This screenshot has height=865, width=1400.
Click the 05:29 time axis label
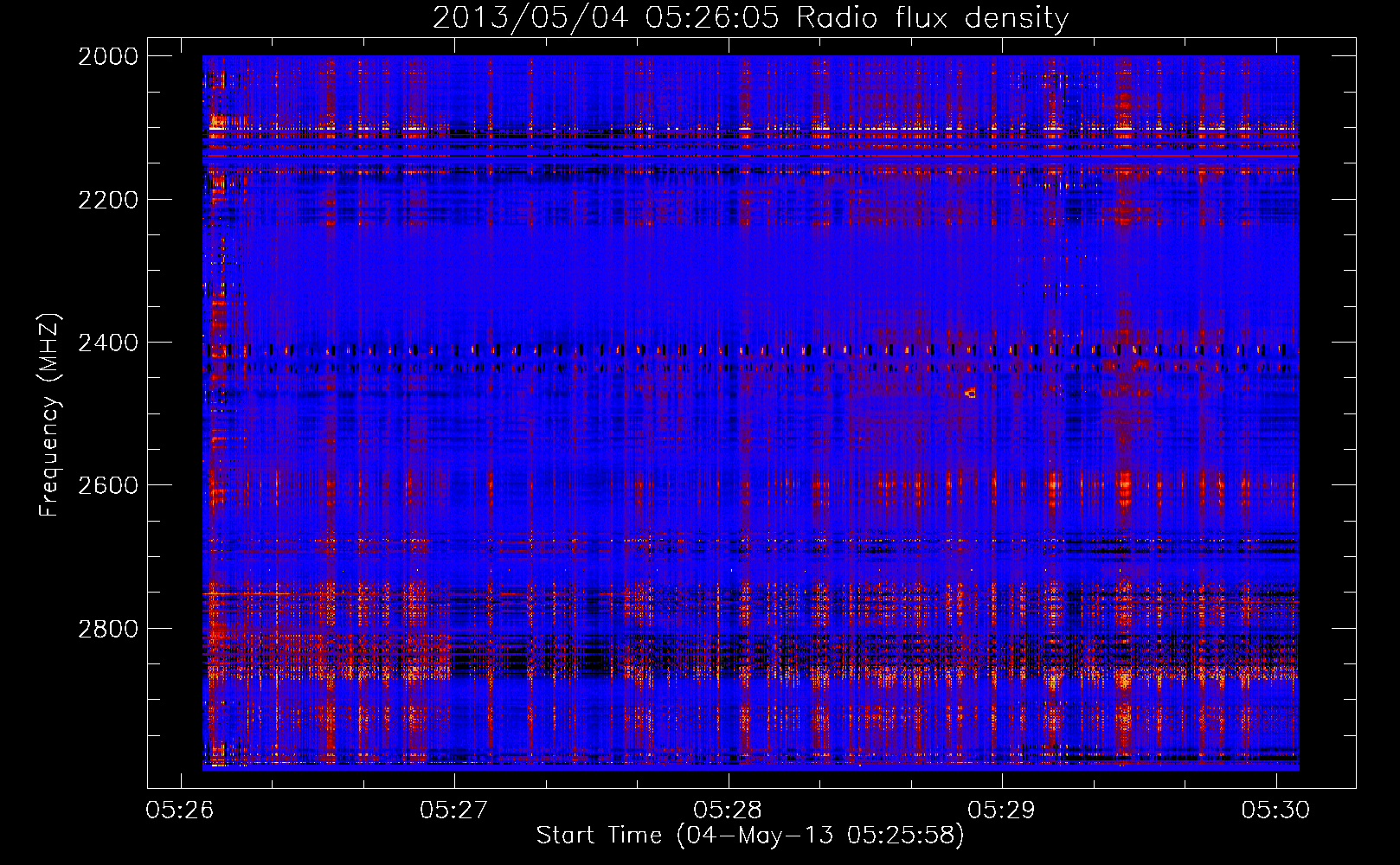[x=1002, y=810]
